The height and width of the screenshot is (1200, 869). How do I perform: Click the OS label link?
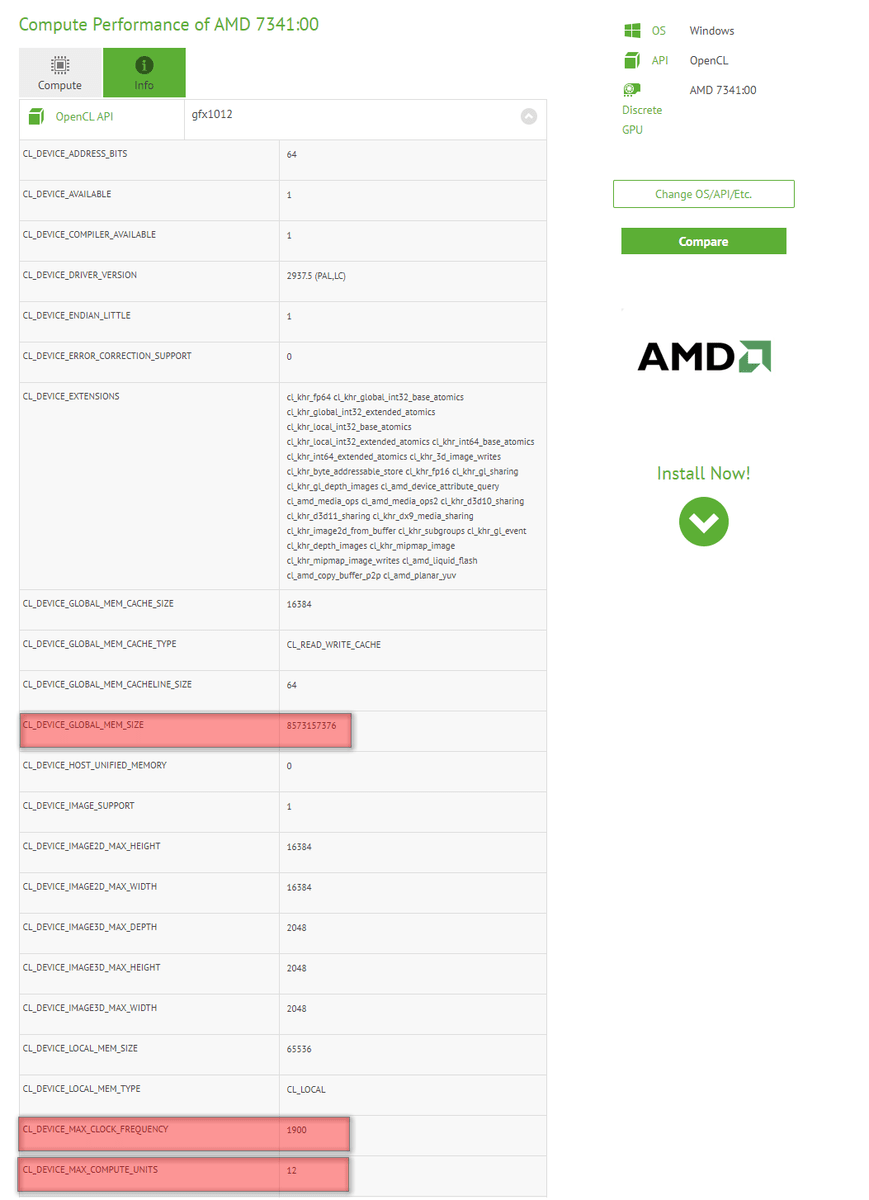pyautogui.click(x=659, y=31)
